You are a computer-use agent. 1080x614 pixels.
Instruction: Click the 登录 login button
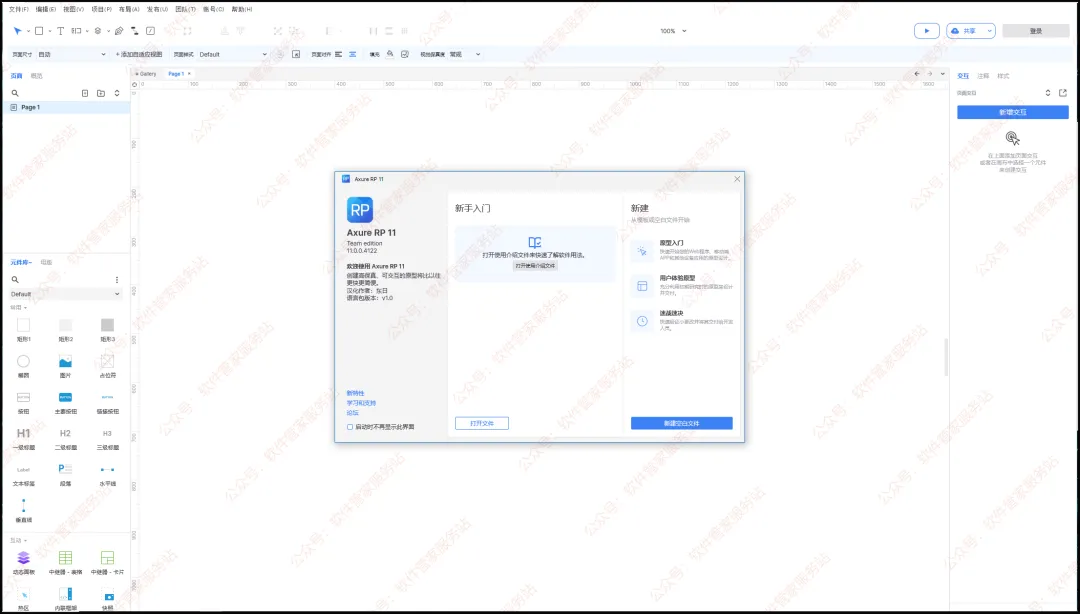click(x=1035, y=31)
